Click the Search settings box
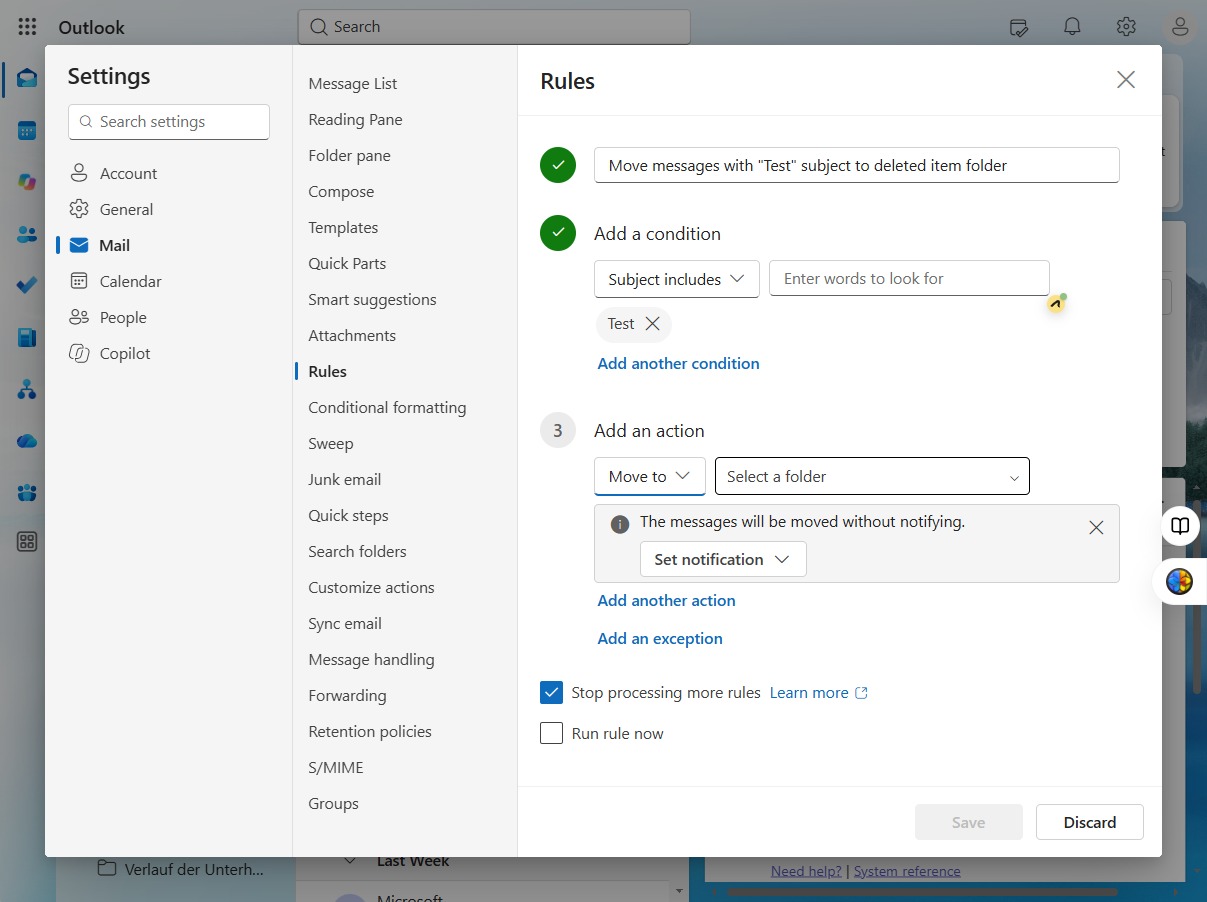1207x902 pixels. 169,122
